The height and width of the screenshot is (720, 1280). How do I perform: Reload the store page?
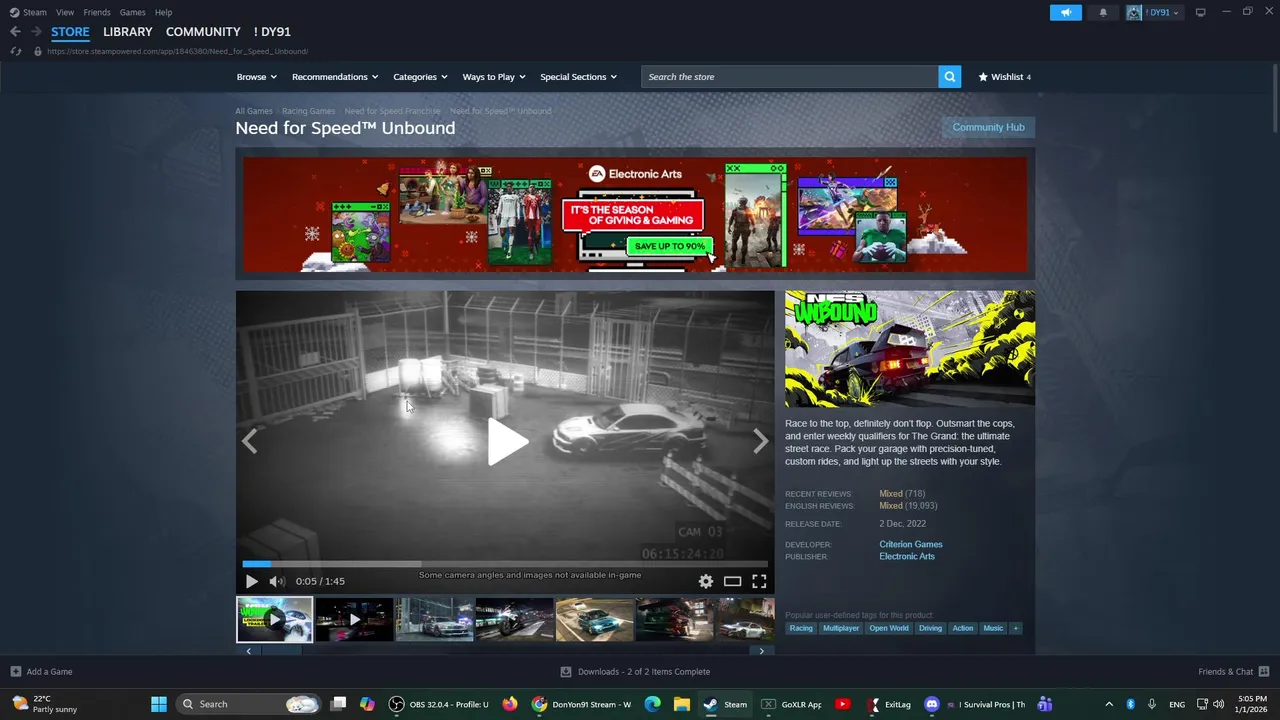click(16, 51)
